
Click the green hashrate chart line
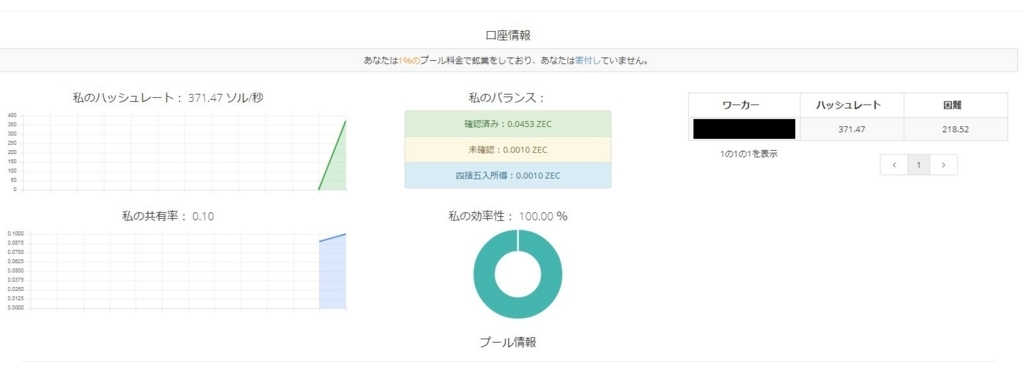click(x=332, y=155)
